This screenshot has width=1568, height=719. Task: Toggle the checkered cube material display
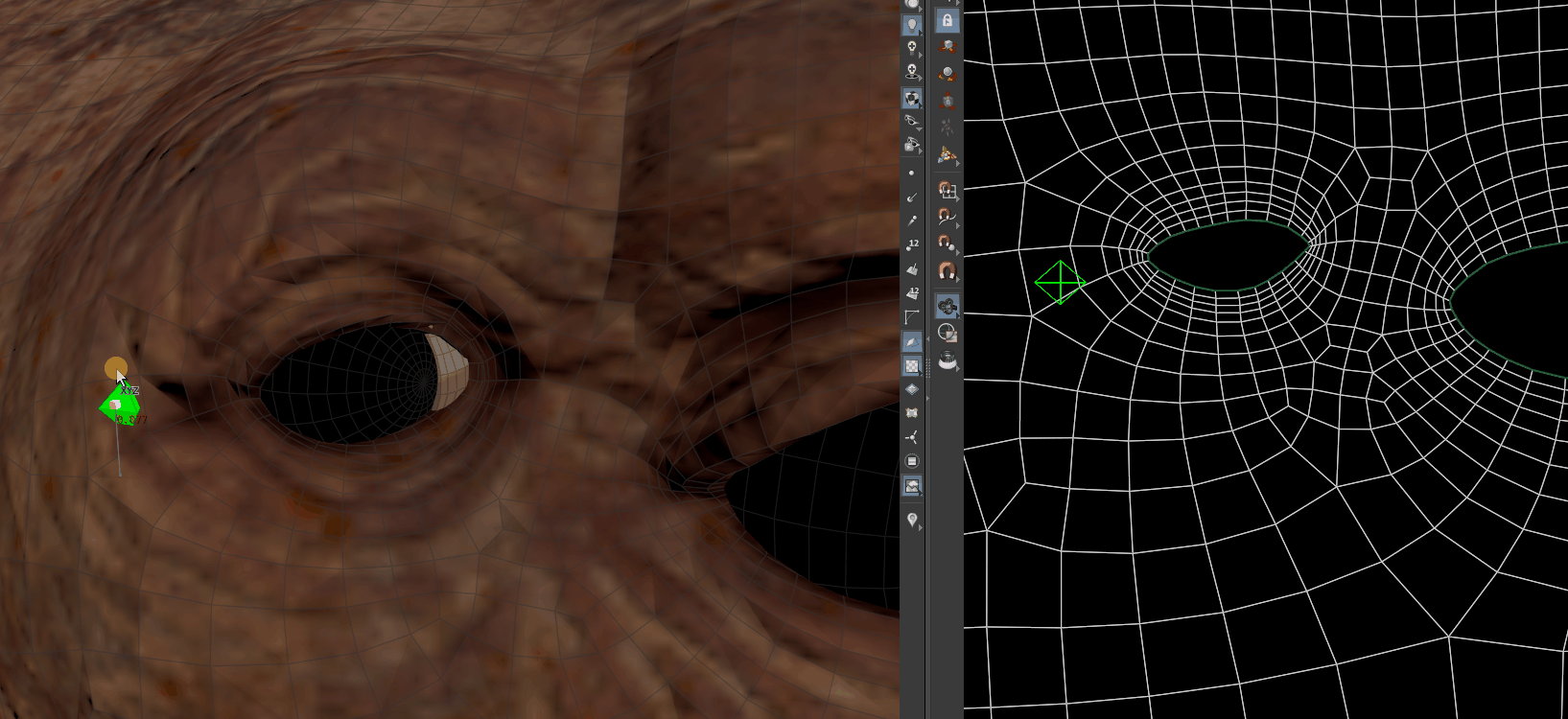coord(912,98)
